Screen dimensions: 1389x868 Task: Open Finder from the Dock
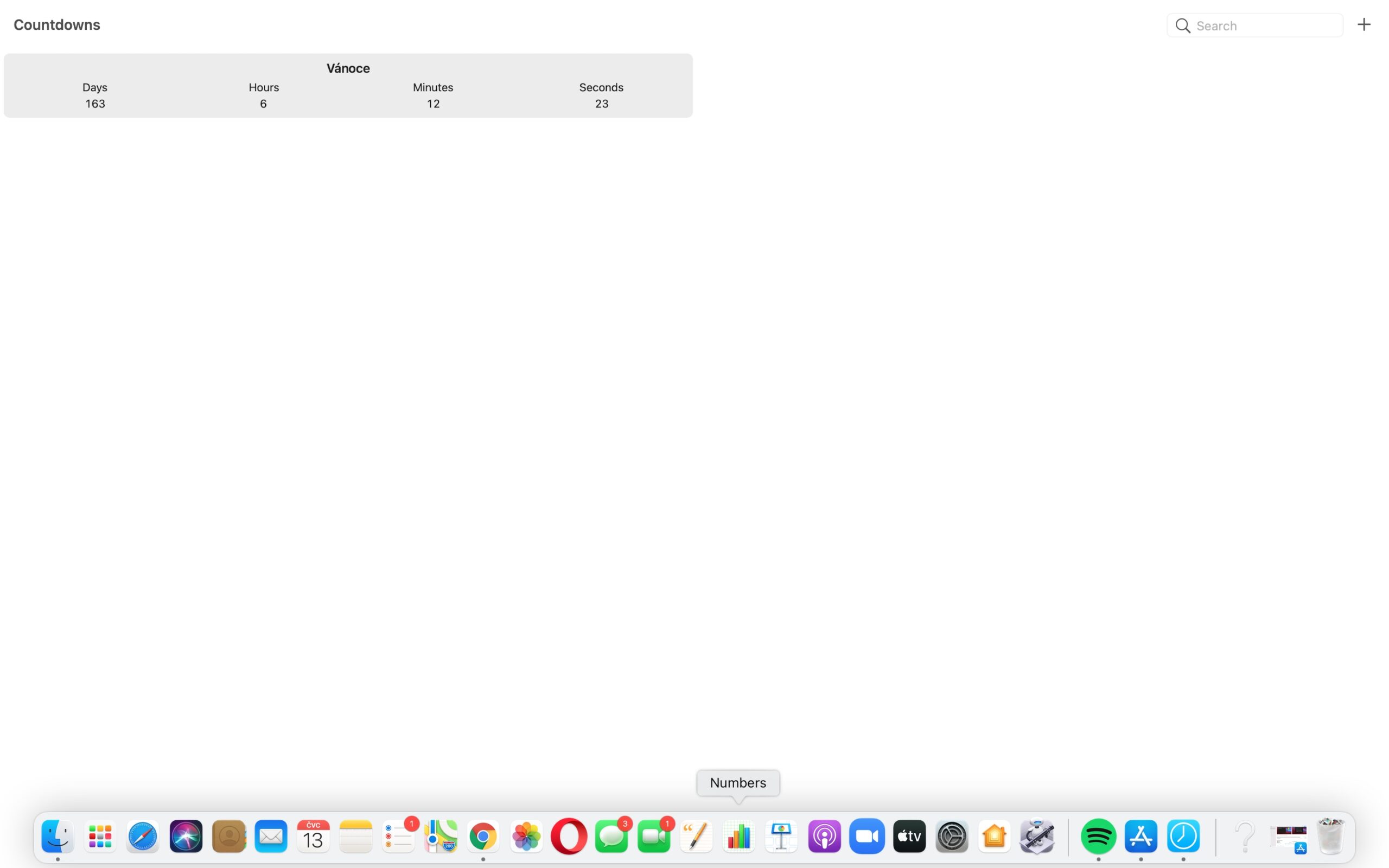[x=58, y=837]
